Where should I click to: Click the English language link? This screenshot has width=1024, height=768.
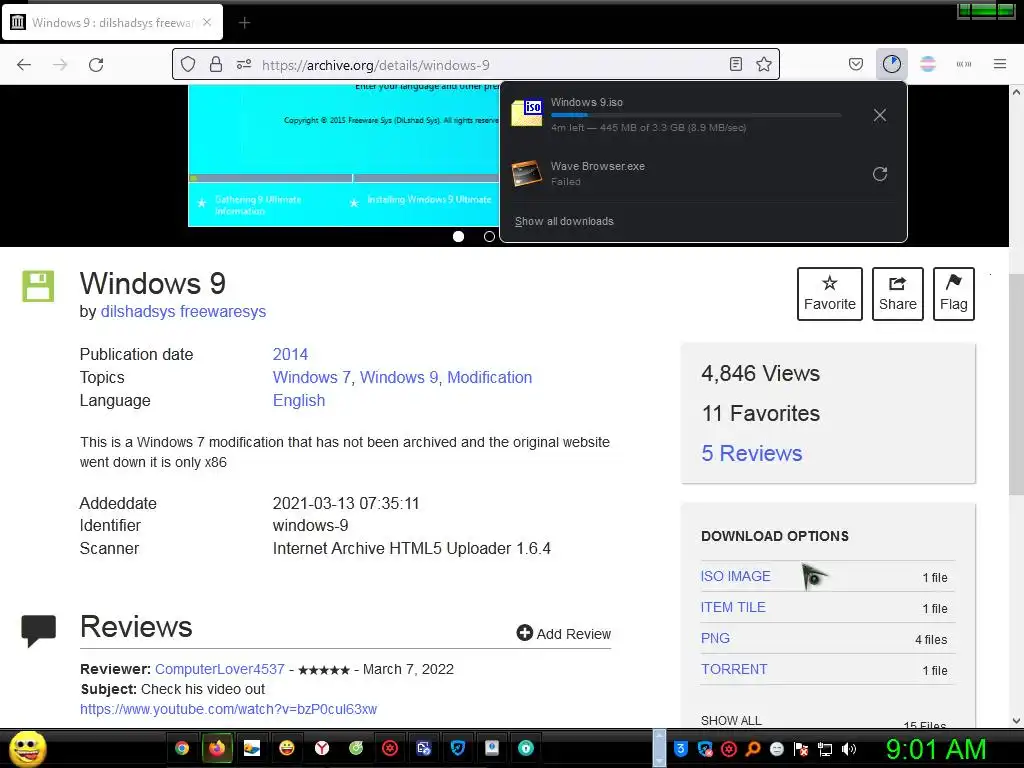(299, 400)
